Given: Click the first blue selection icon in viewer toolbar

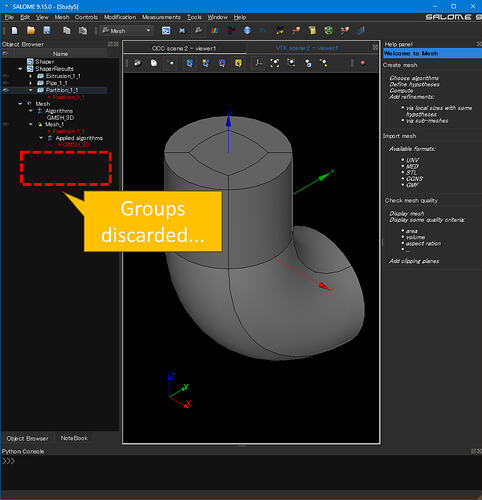Looking at the screenshot, I should pyautogui.click(x=189, y=63).
